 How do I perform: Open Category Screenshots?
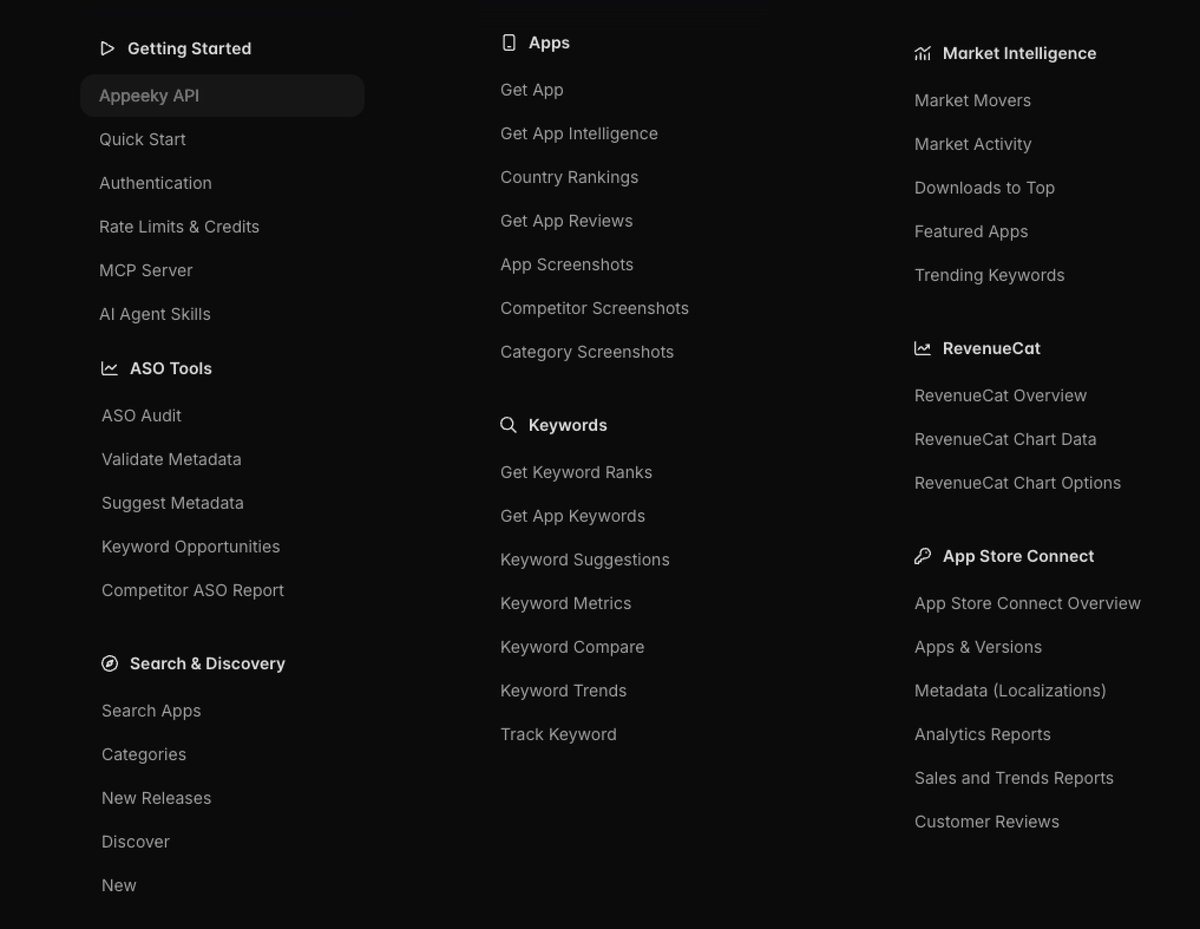coord(587,352)
